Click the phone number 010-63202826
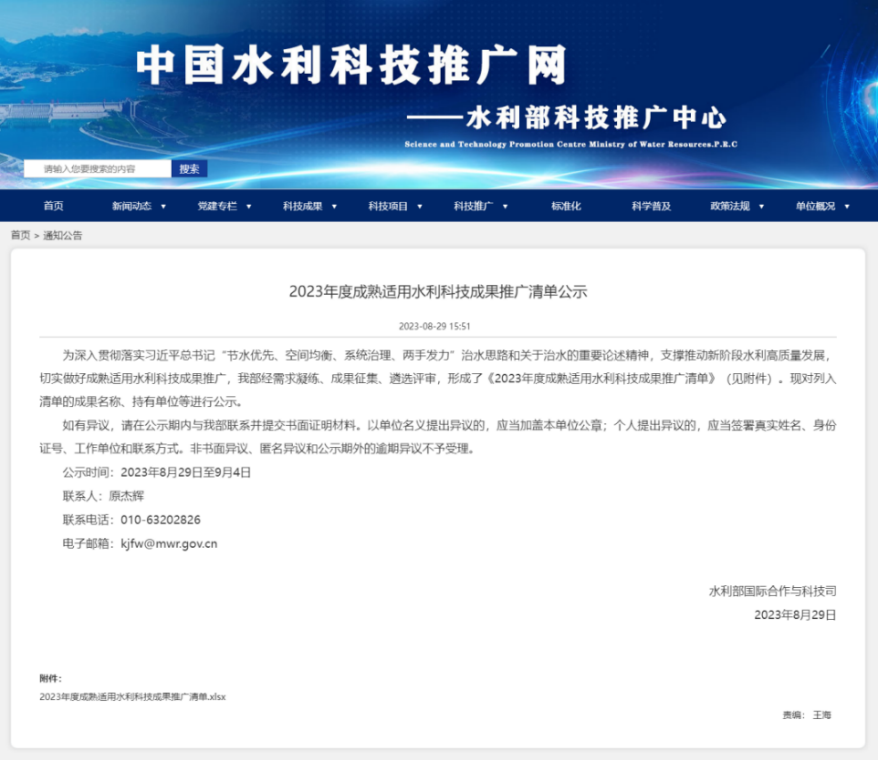878x760 pixels. (161, 520)
